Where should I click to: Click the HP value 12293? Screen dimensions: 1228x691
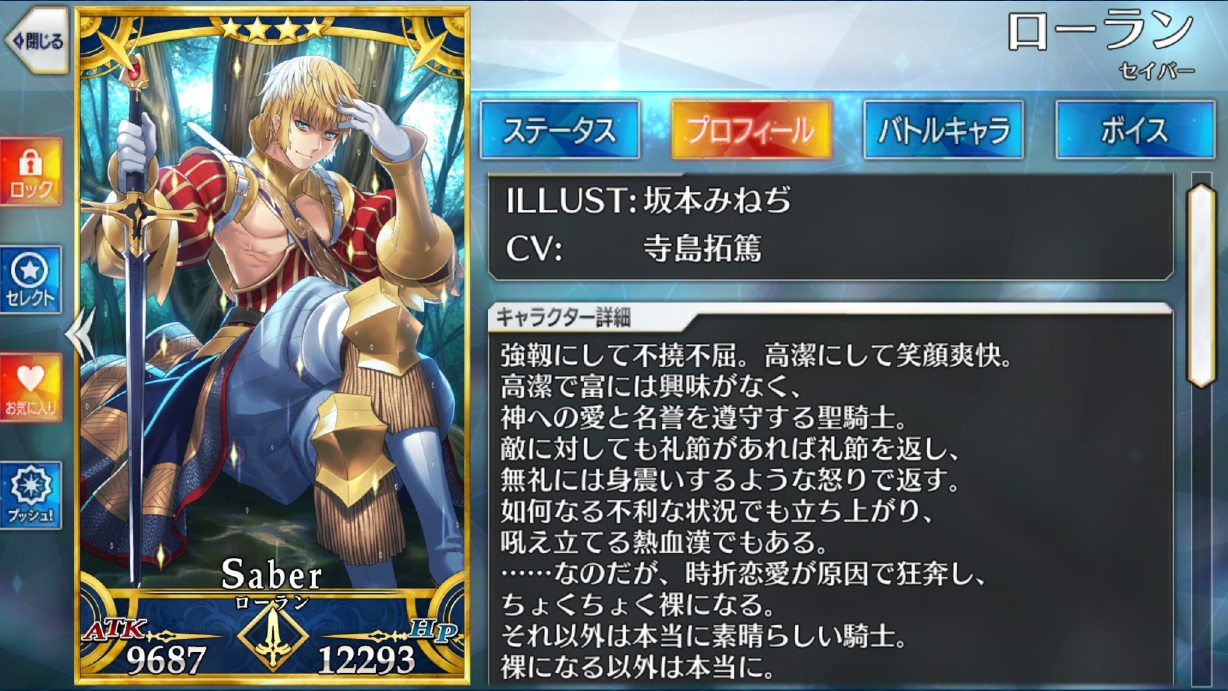tap(366, 659)
